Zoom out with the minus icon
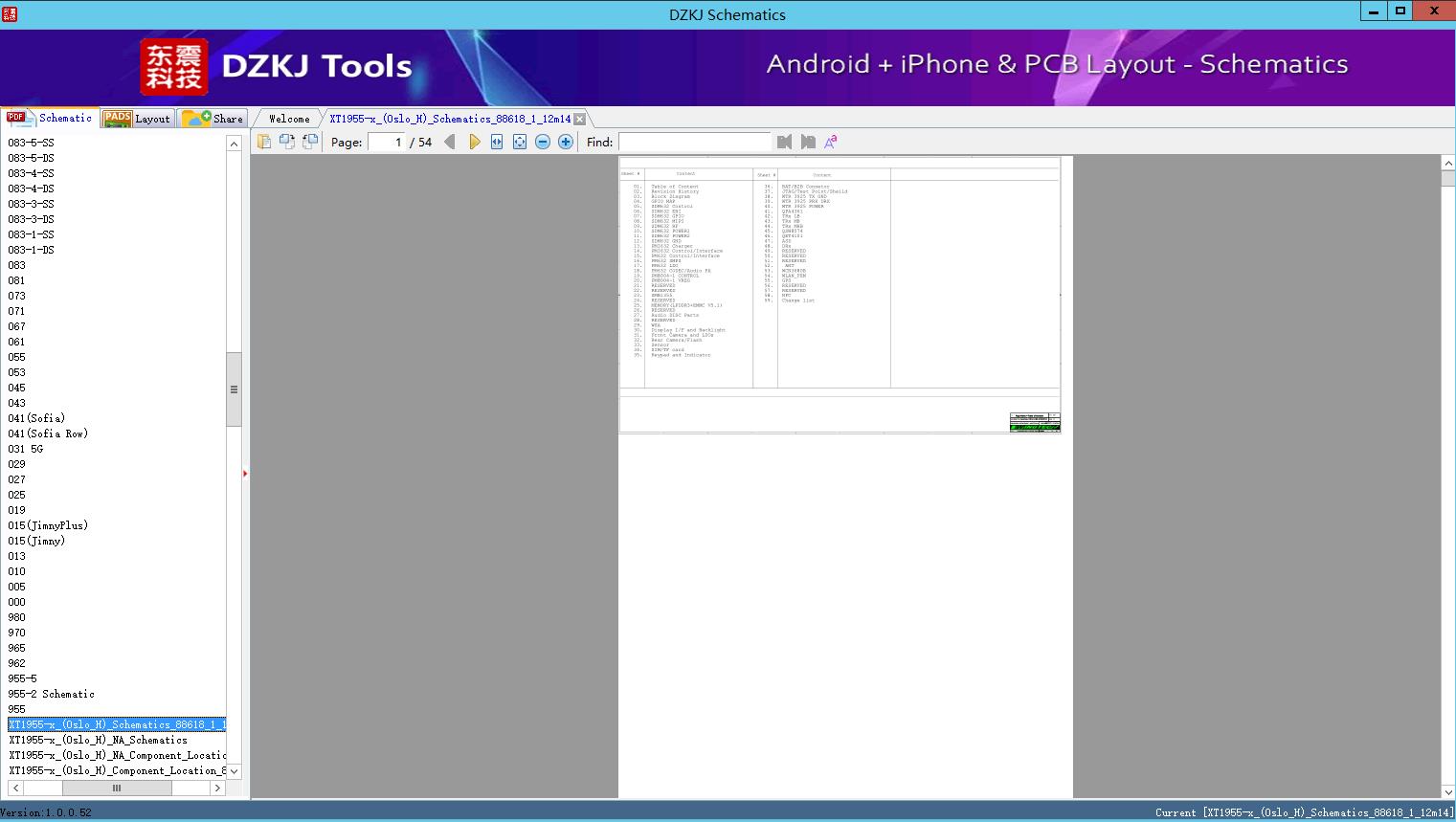The height and width of the screenshot is (822, 1456). (x=543, y=142)
